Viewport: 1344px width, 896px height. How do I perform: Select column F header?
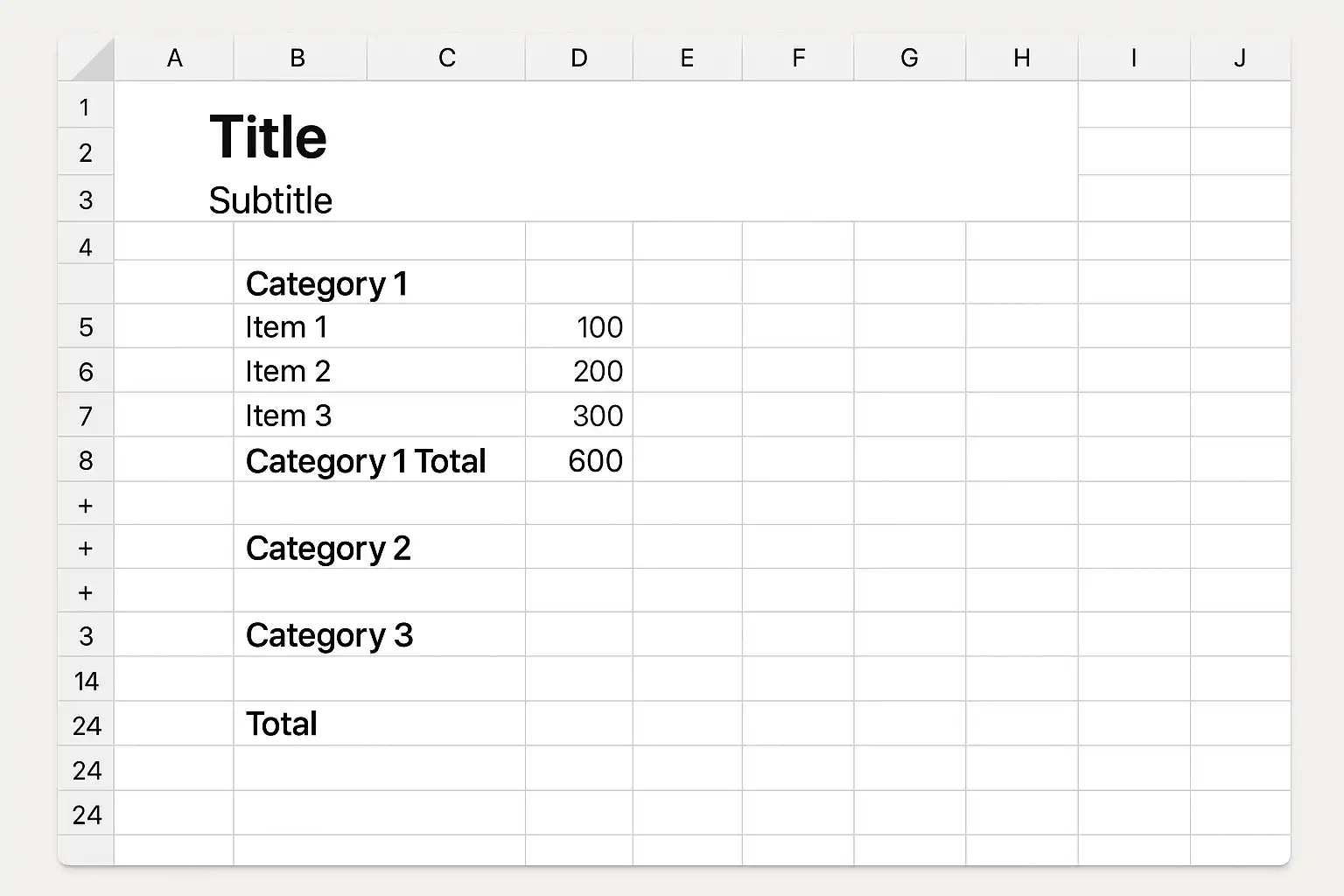click(x=798, y=58)
